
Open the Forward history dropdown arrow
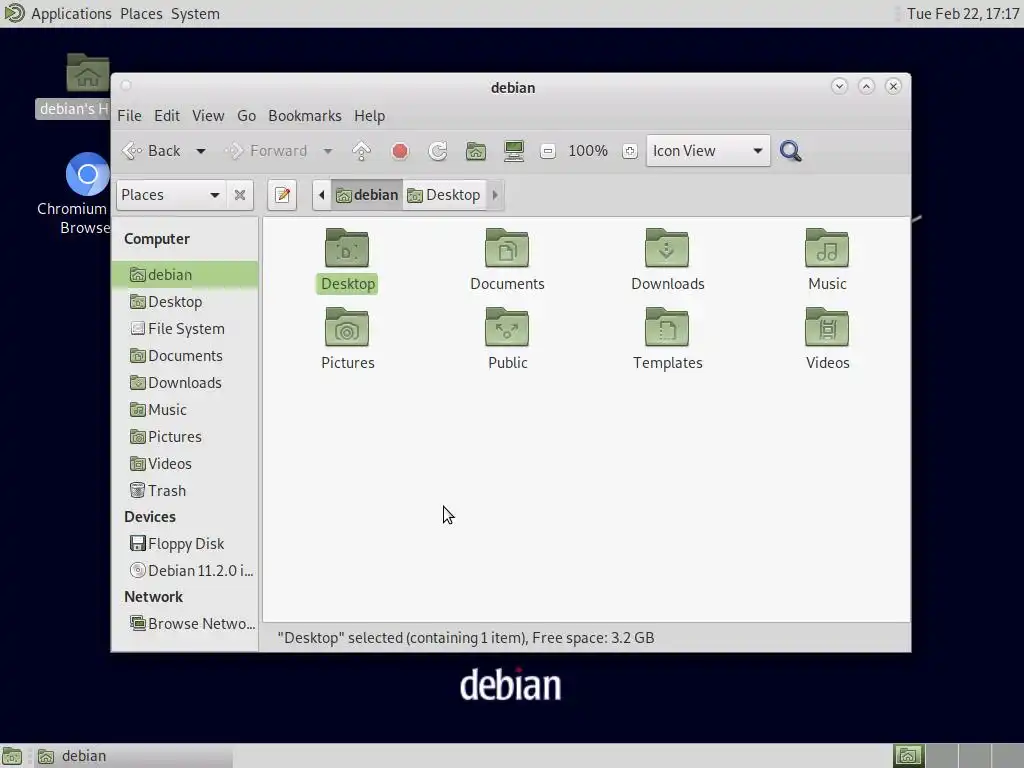(x=328, y=151)
